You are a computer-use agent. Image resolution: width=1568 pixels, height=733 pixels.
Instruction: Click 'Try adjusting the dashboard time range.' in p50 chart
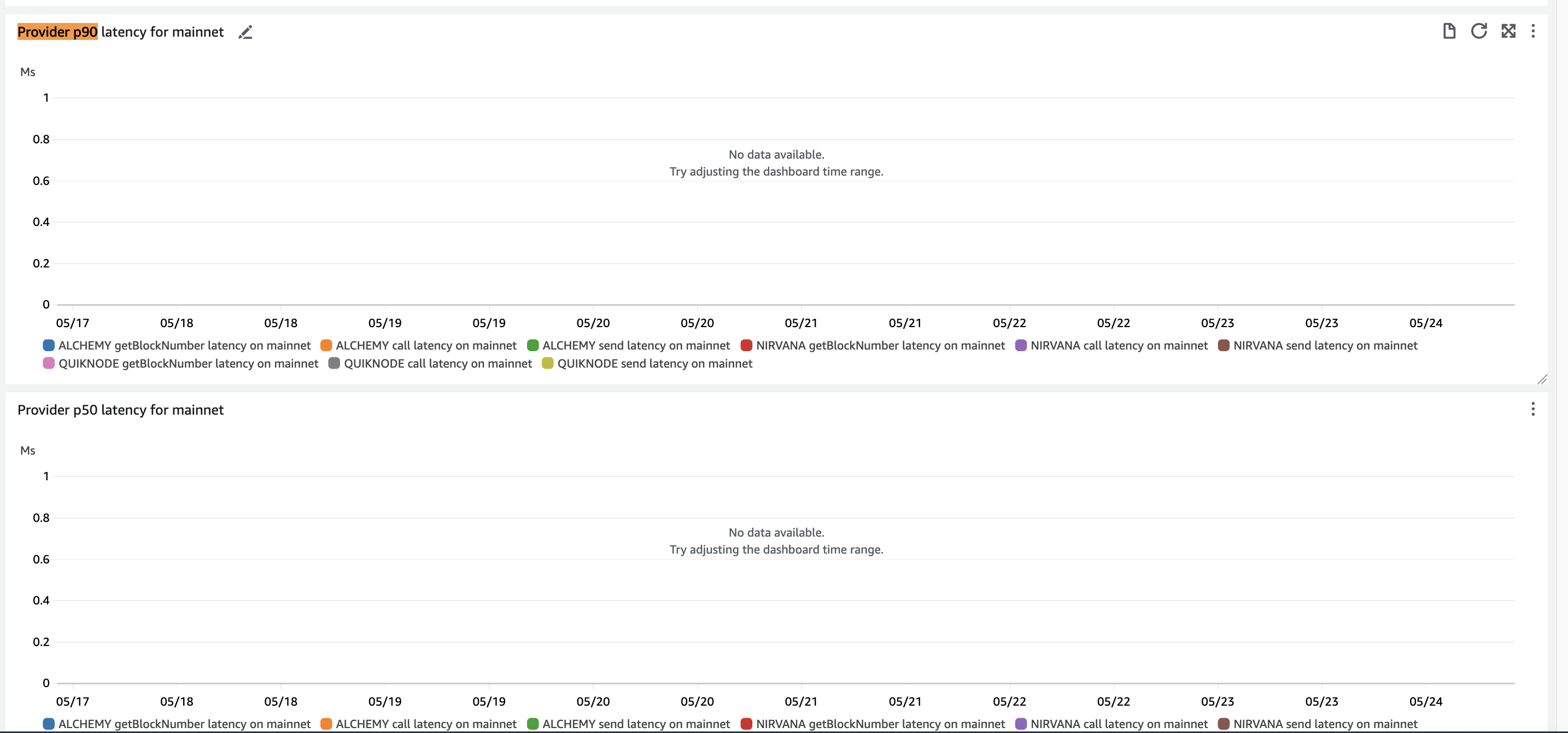click(776, 550)
